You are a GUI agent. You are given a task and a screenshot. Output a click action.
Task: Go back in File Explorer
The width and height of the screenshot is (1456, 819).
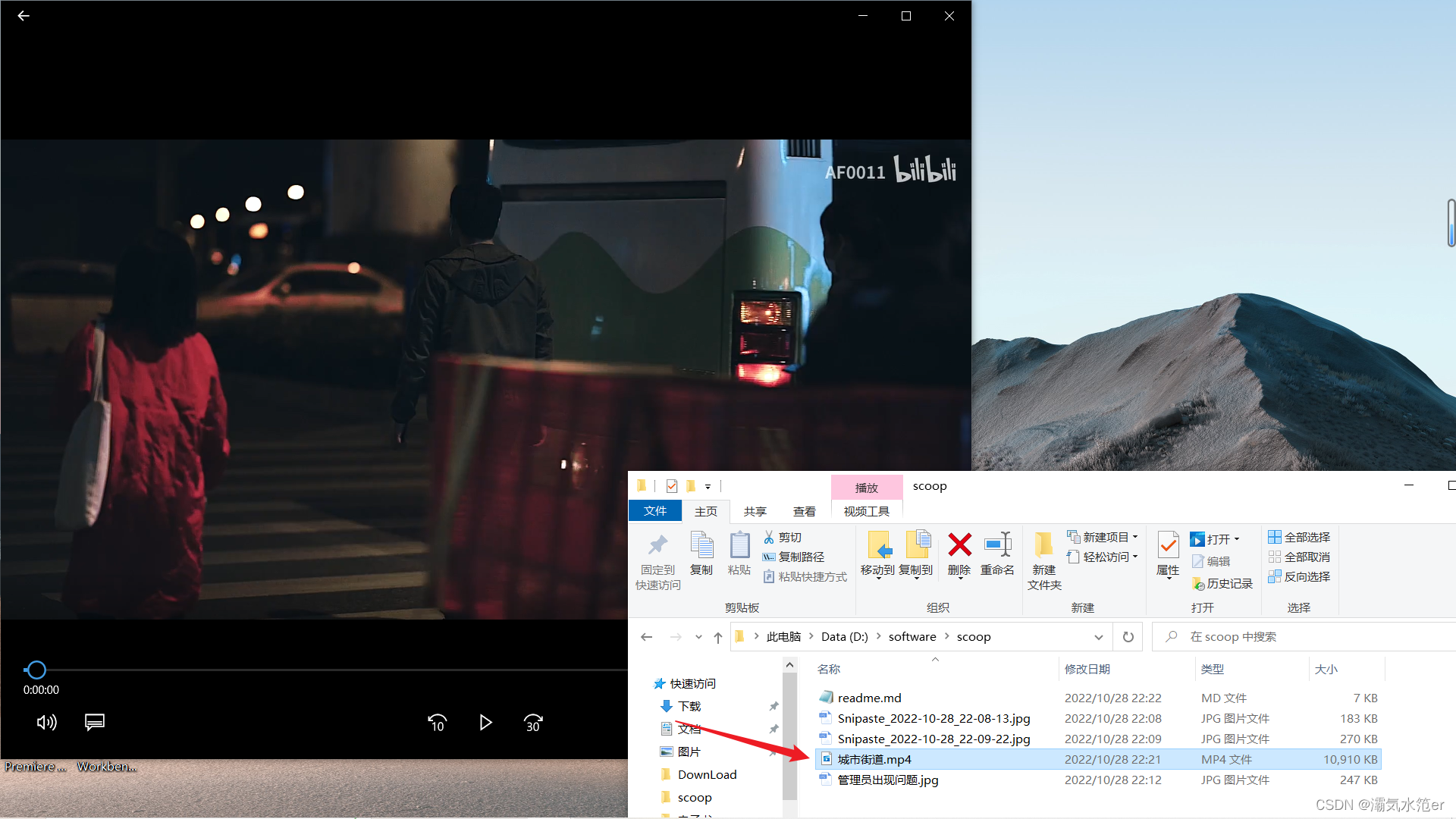[647, 637]
